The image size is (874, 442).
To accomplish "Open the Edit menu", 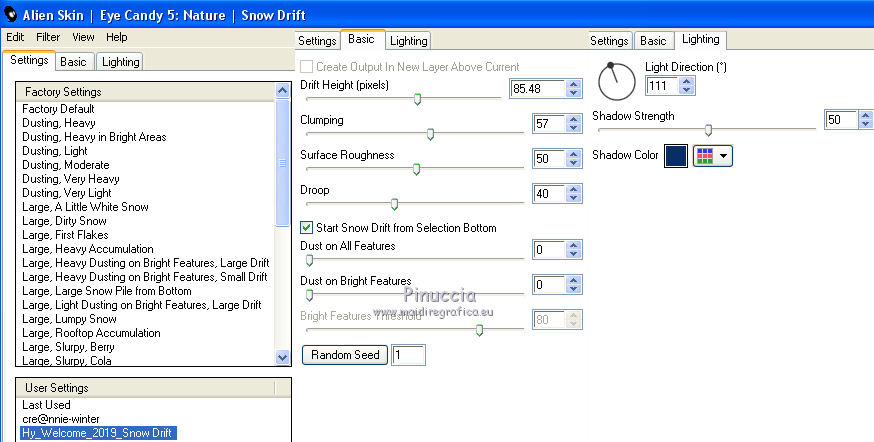I will (15, 37).
